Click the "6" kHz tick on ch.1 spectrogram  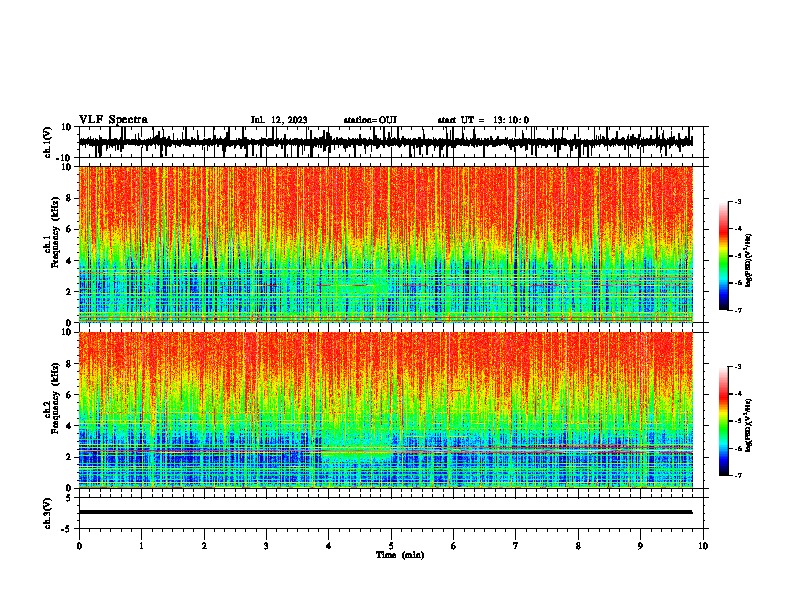point(69,229)
